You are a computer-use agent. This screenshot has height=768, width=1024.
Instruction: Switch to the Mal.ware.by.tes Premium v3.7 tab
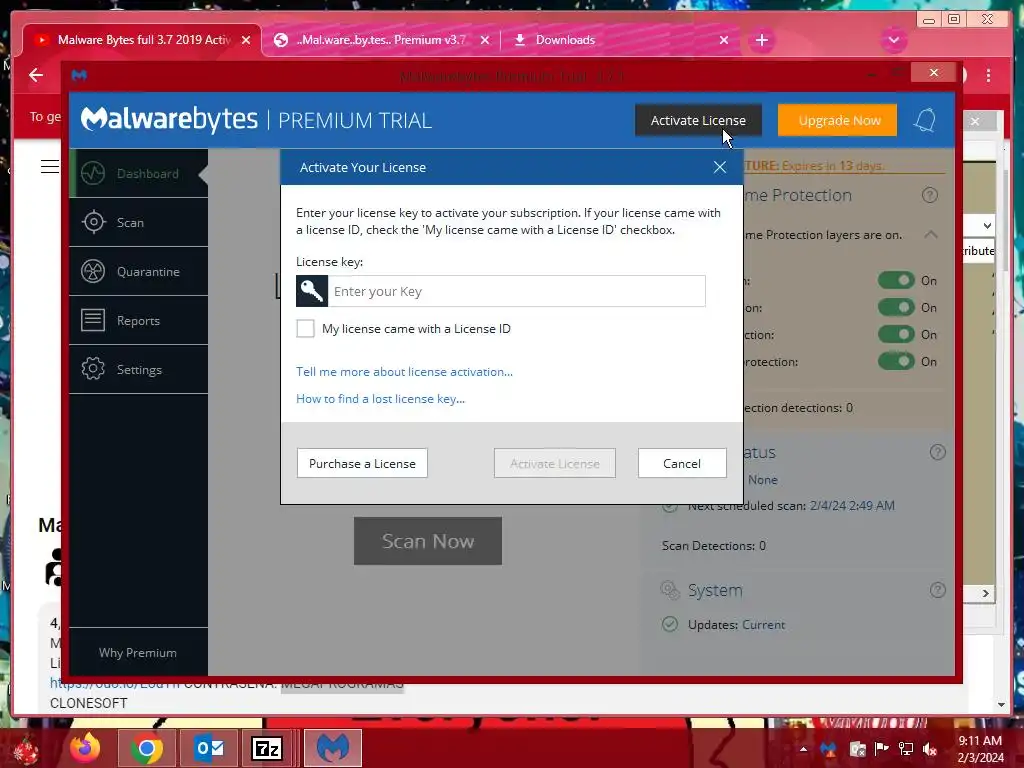pos(382,40)
